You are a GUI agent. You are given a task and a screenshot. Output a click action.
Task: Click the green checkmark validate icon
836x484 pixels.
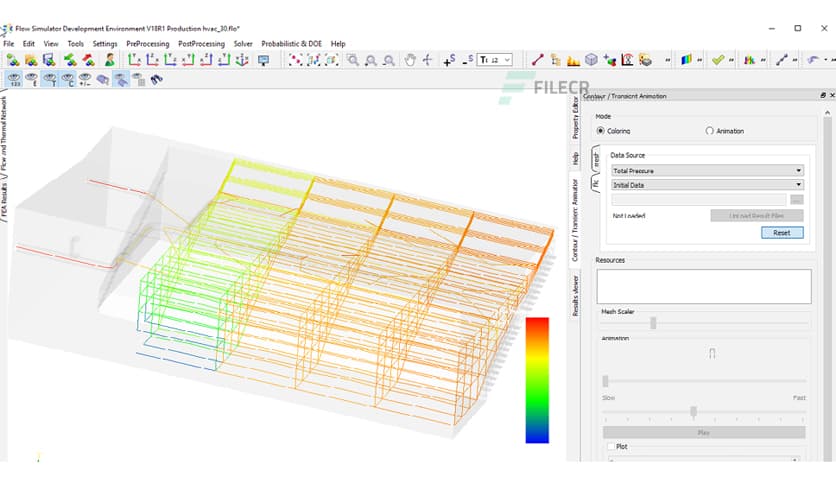718,60
